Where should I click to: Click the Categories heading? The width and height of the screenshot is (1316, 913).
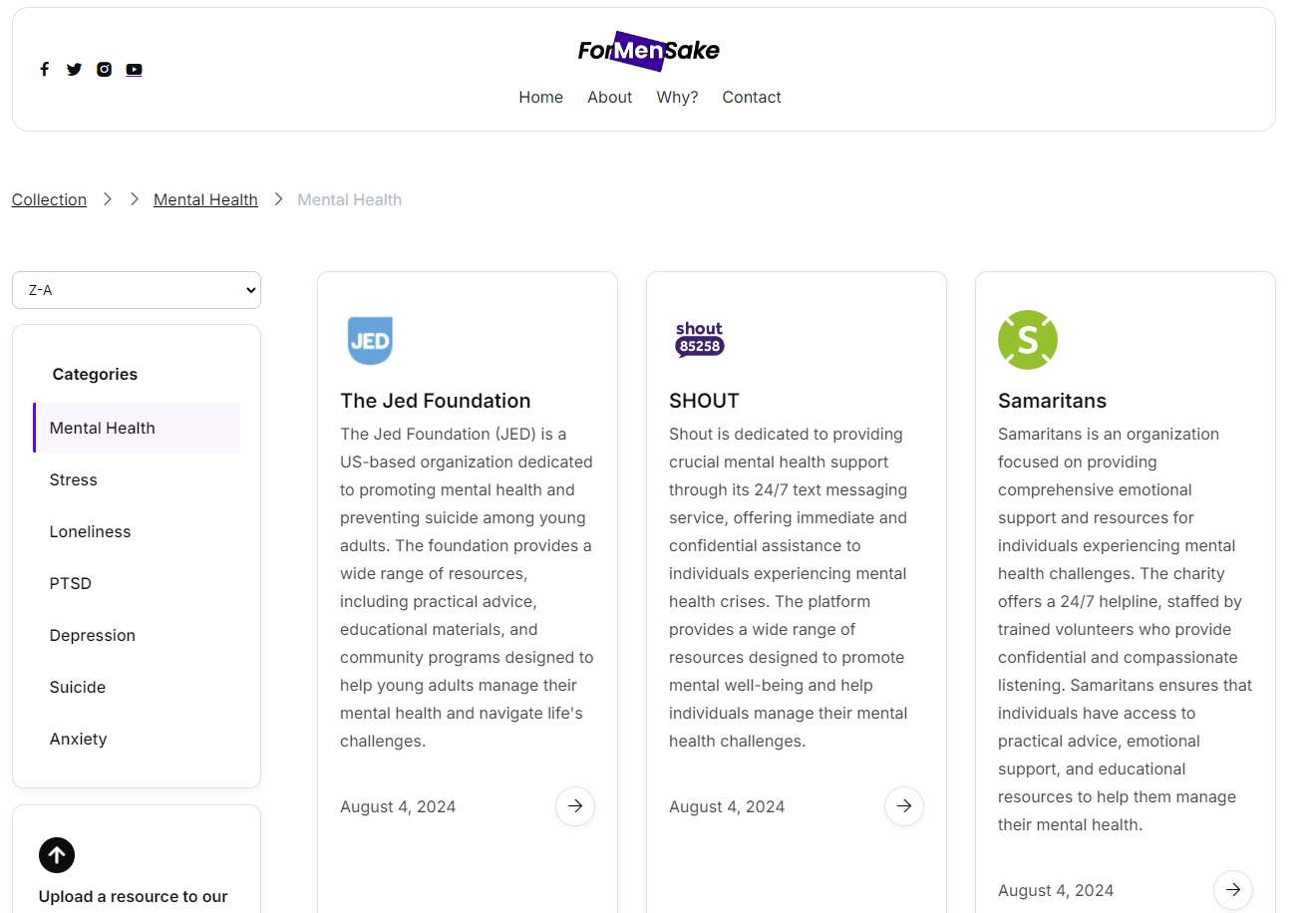[95, 374]
